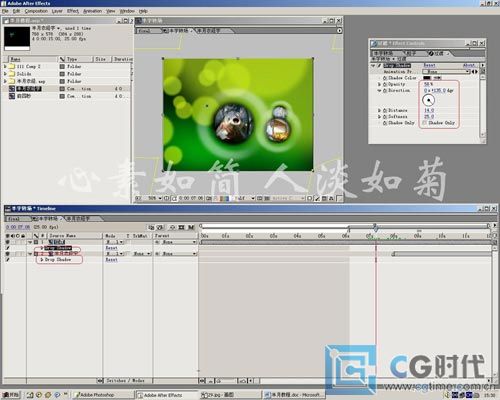Open Effect Controls panel flyout arrow
This screenshot has height=400, width=500.
click(482, 65)
